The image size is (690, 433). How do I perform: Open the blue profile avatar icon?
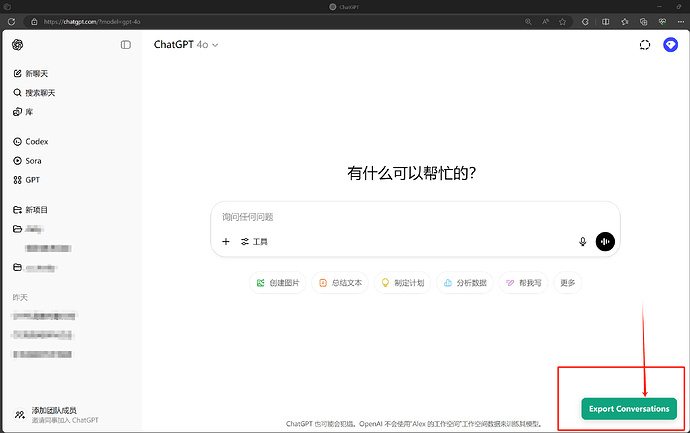(670, 44)
